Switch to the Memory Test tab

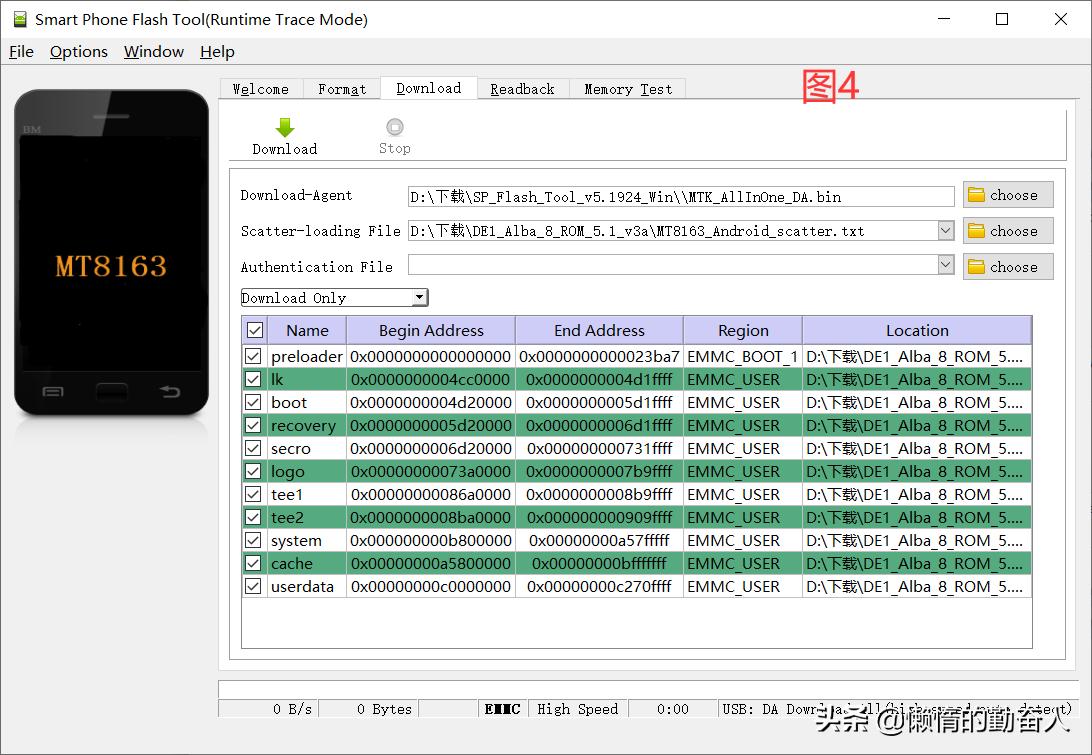coord(628,89)
